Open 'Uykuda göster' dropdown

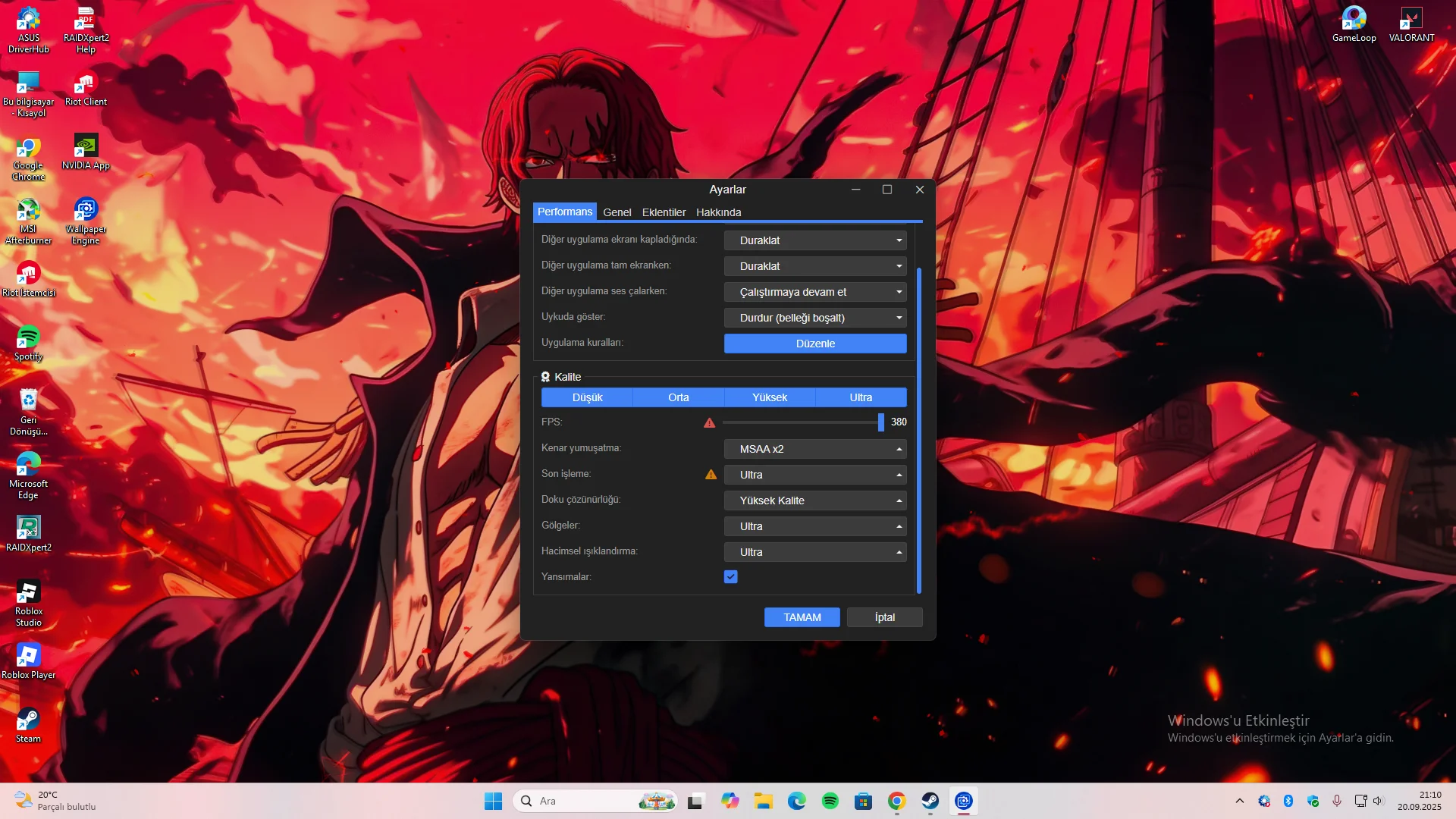815,318
